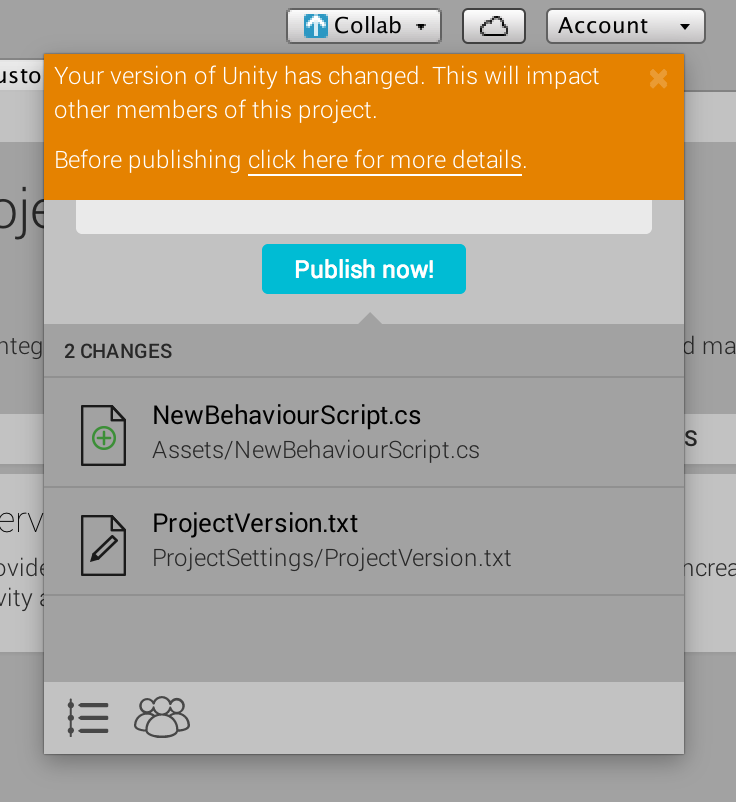736x802 pixels.
Task: Click the Unity version changed warning message
Action: (x=327, y=92)
